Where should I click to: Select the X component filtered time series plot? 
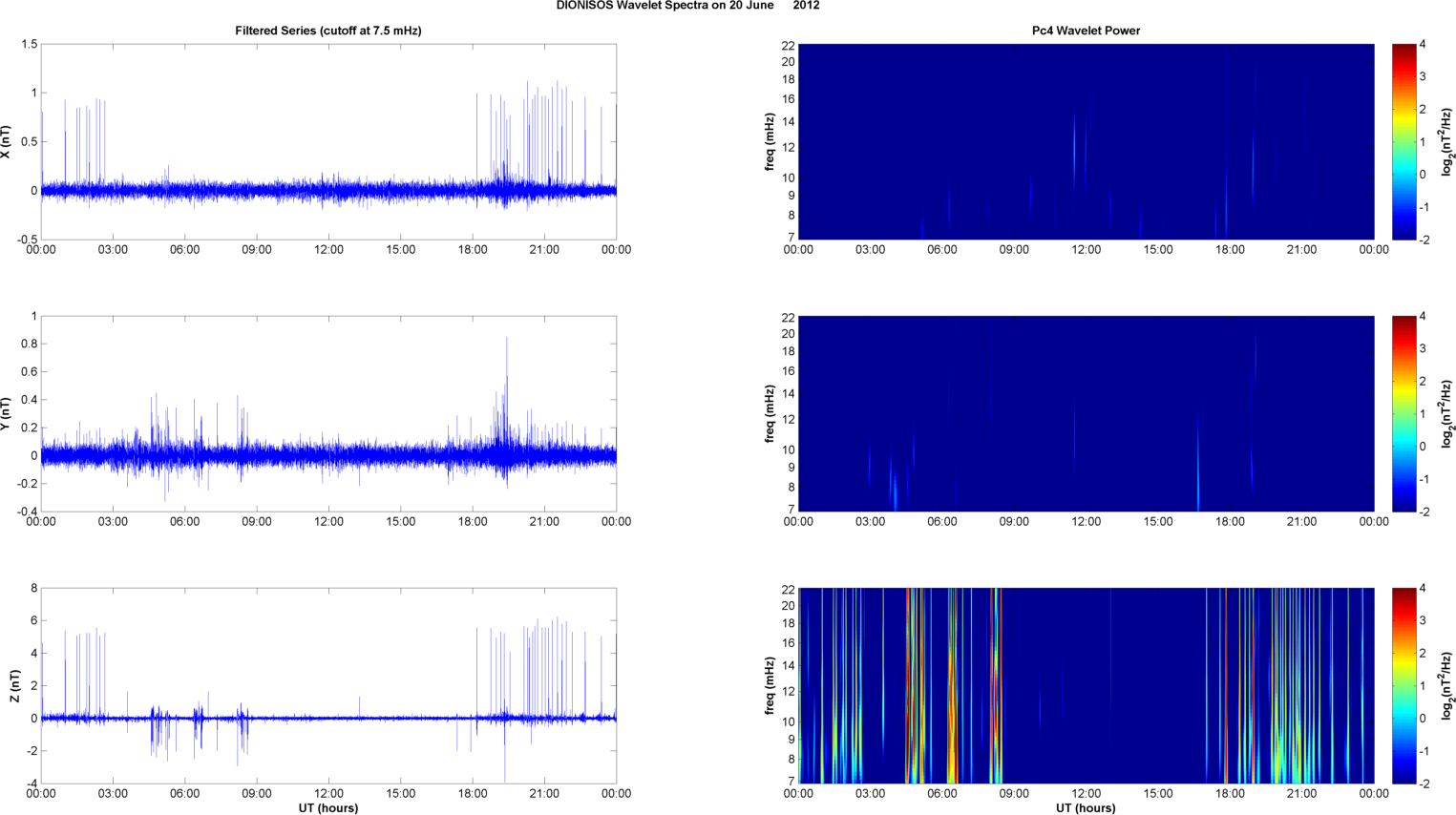point(327,141)
